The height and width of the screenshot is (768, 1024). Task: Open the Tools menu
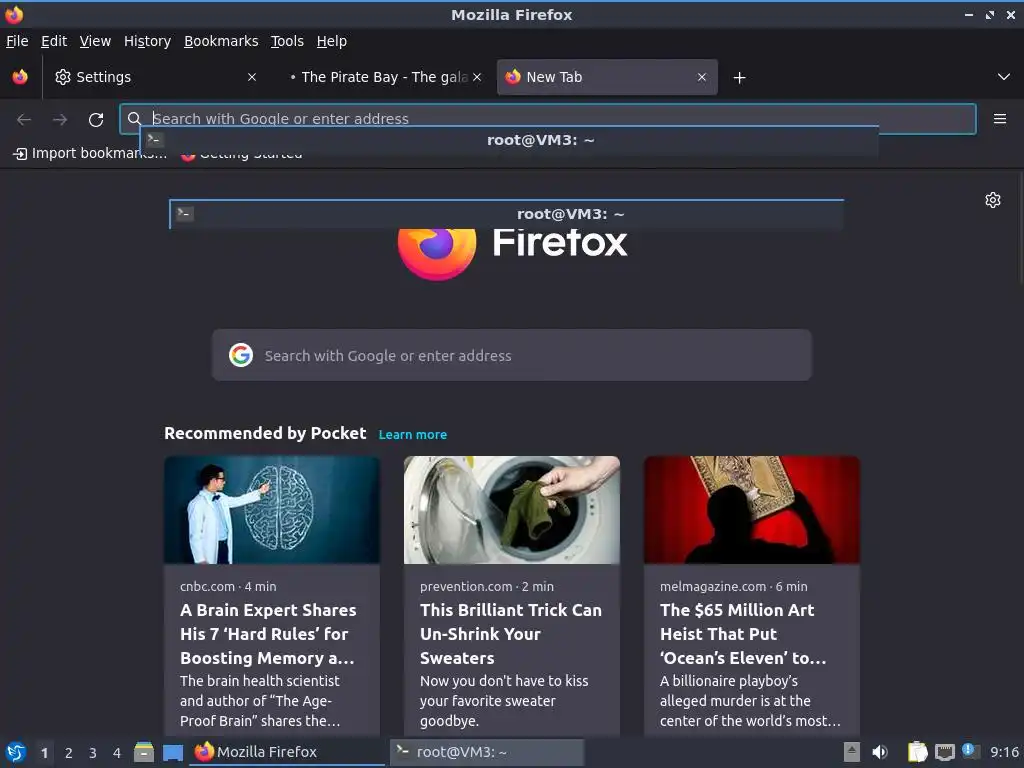287,41
